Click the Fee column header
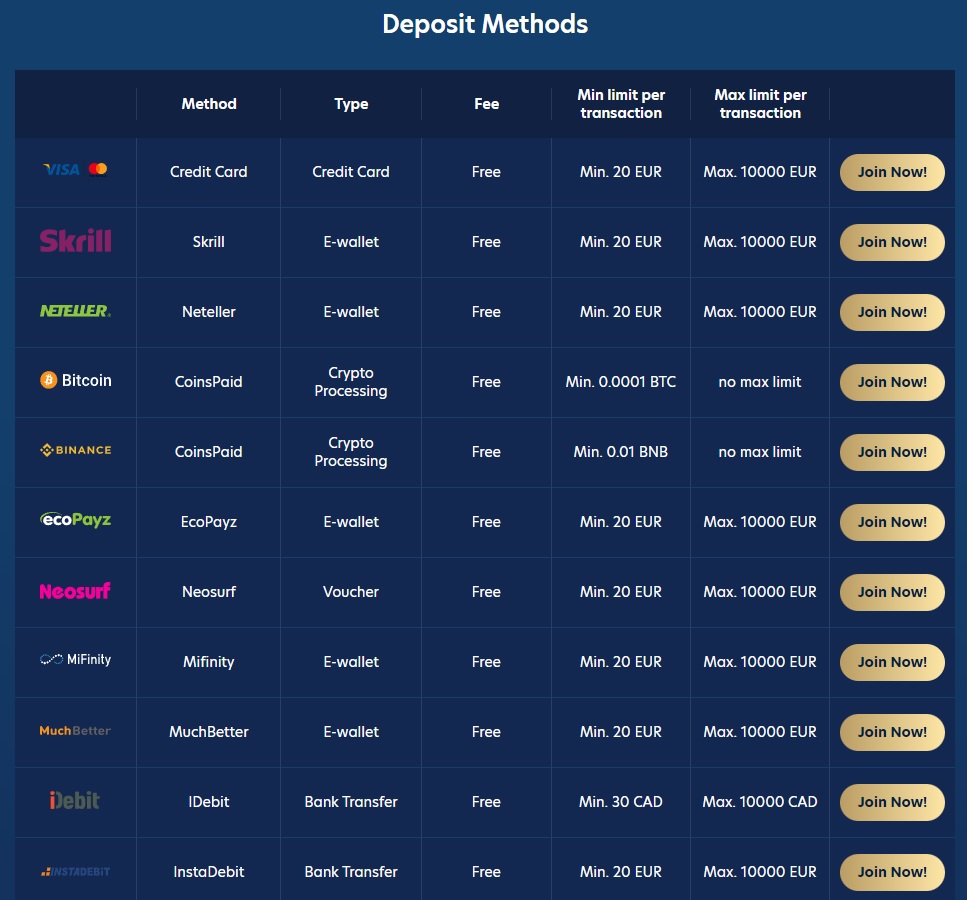Viewport: 967px width, 900px height. [486, 104]
